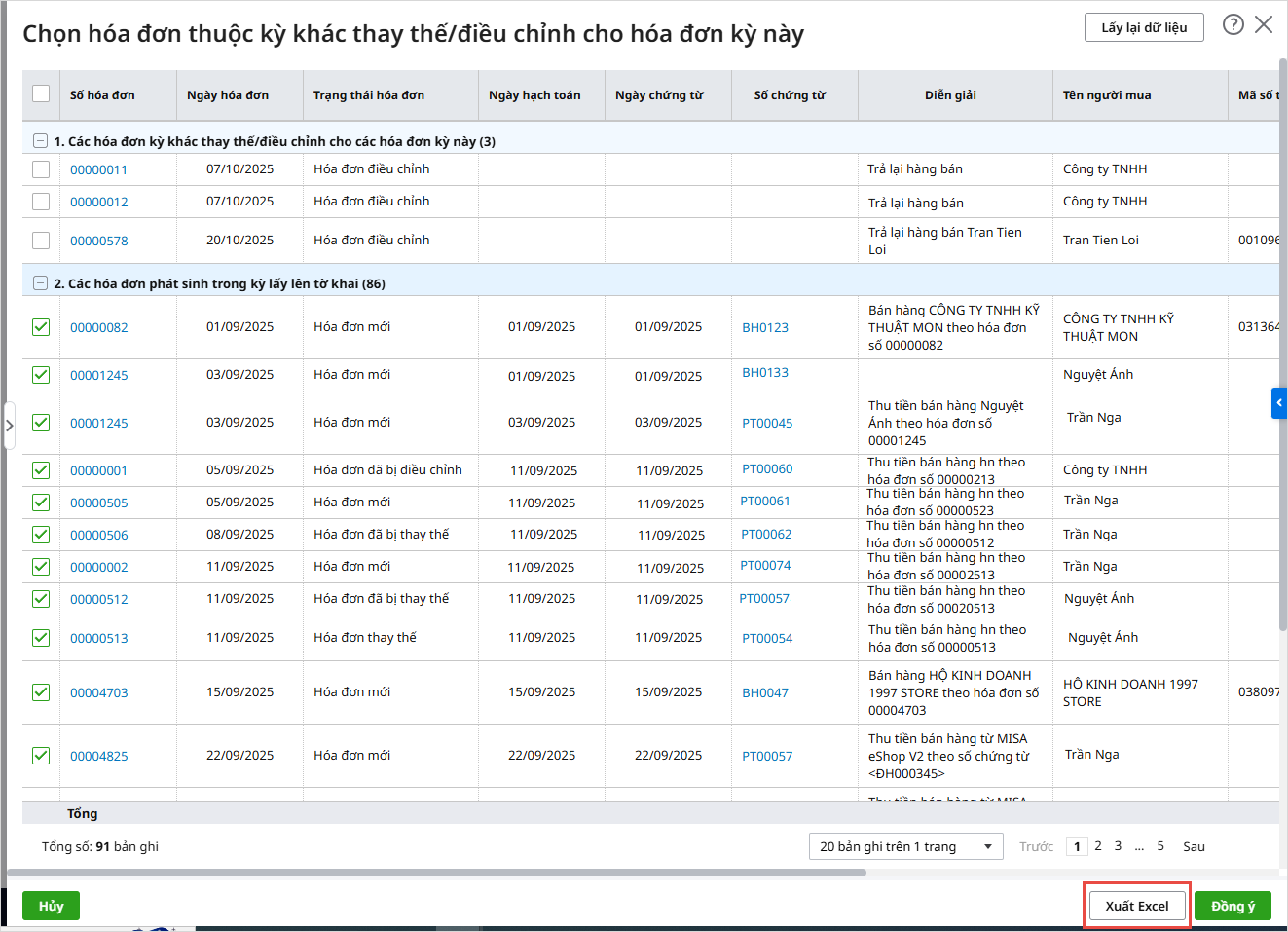Tick the checkbox for invoice 00000578

pyautogui.click(x=41, y=241)
